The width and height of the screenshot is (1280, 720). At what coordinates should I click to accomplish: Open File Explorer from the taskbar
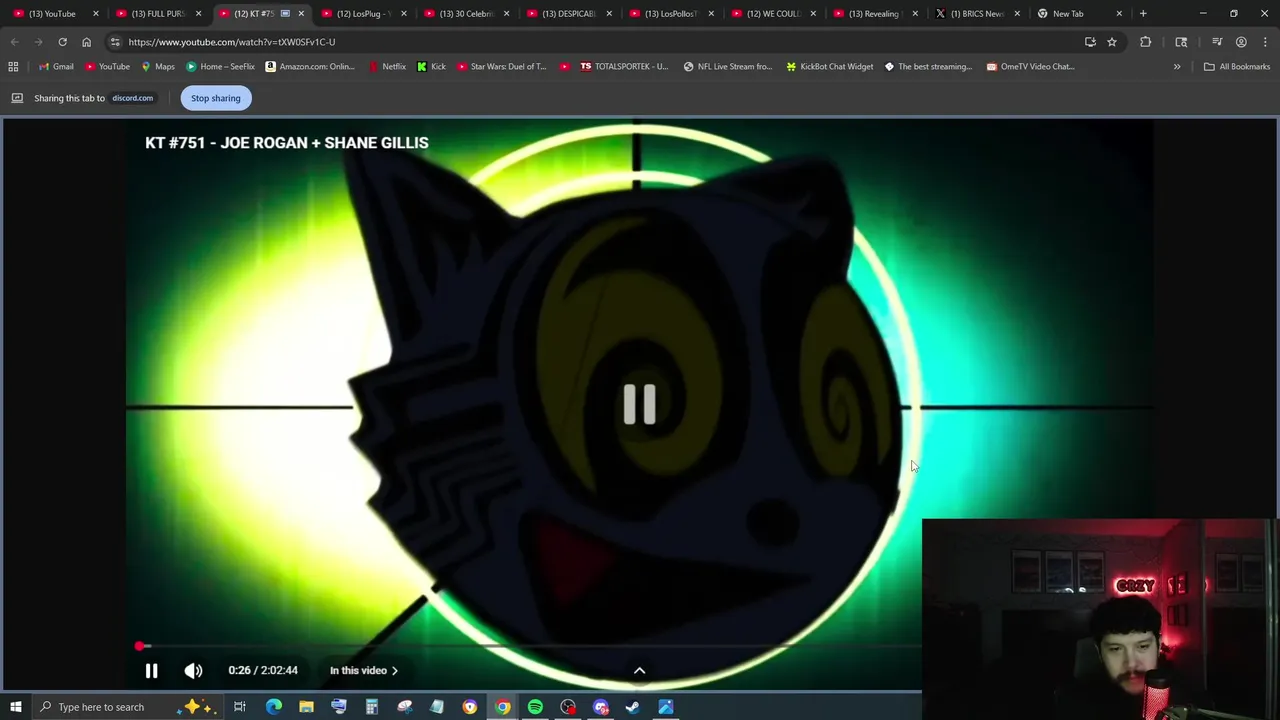click(306, 707)
